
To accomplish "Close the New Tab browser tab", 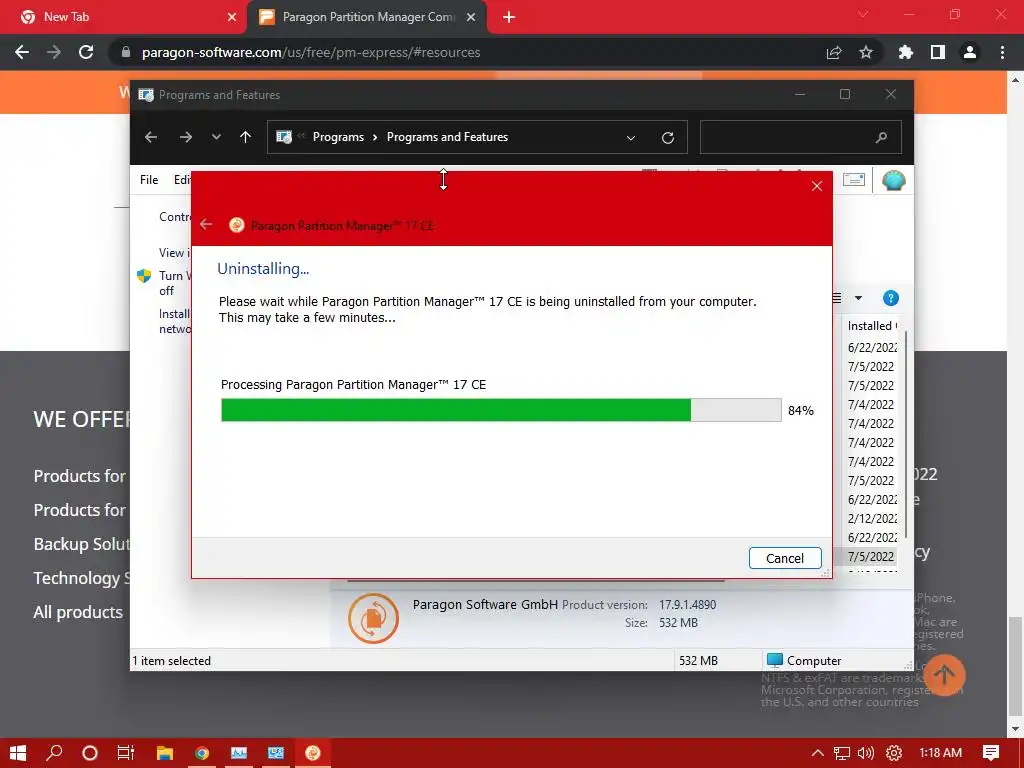I will (x=232, y=18).
